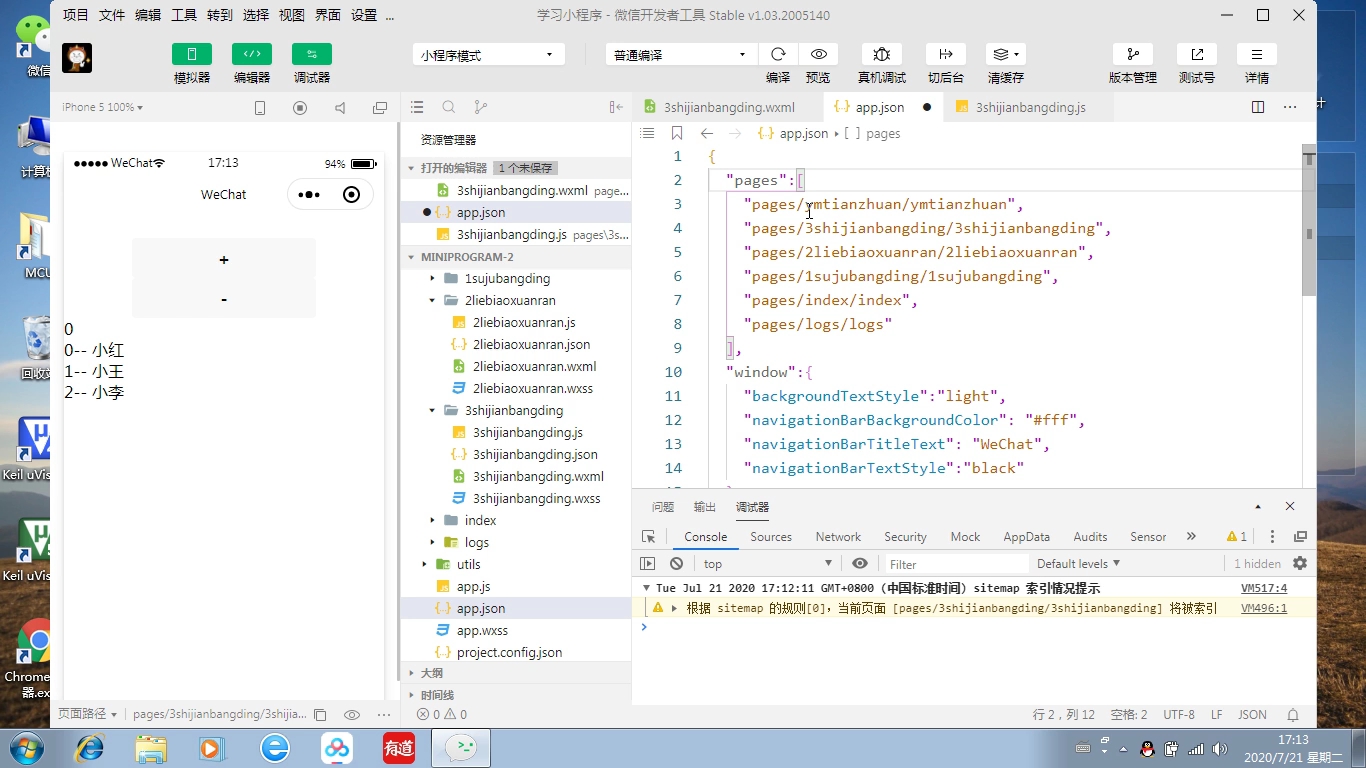
Task: Click the switch to background icon
Action: (946, 54)
